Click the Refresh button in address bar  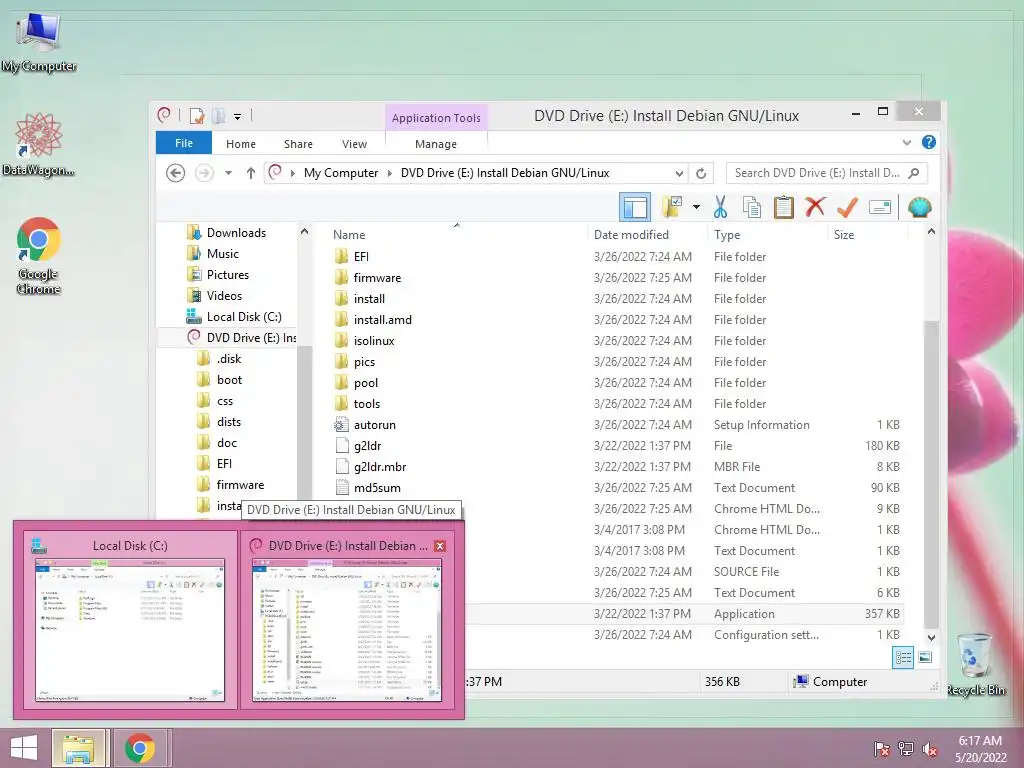tap(701, 173)
